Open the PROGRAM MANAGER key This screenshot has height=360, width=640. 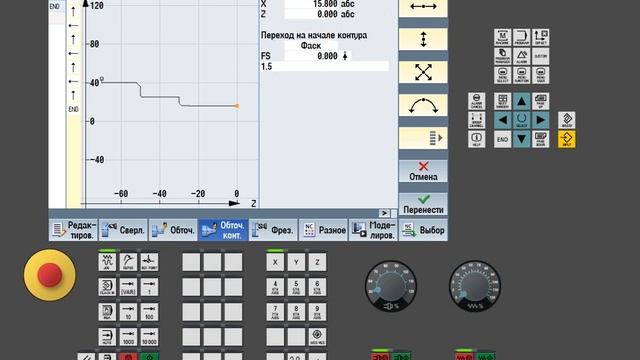coord(502,56)
